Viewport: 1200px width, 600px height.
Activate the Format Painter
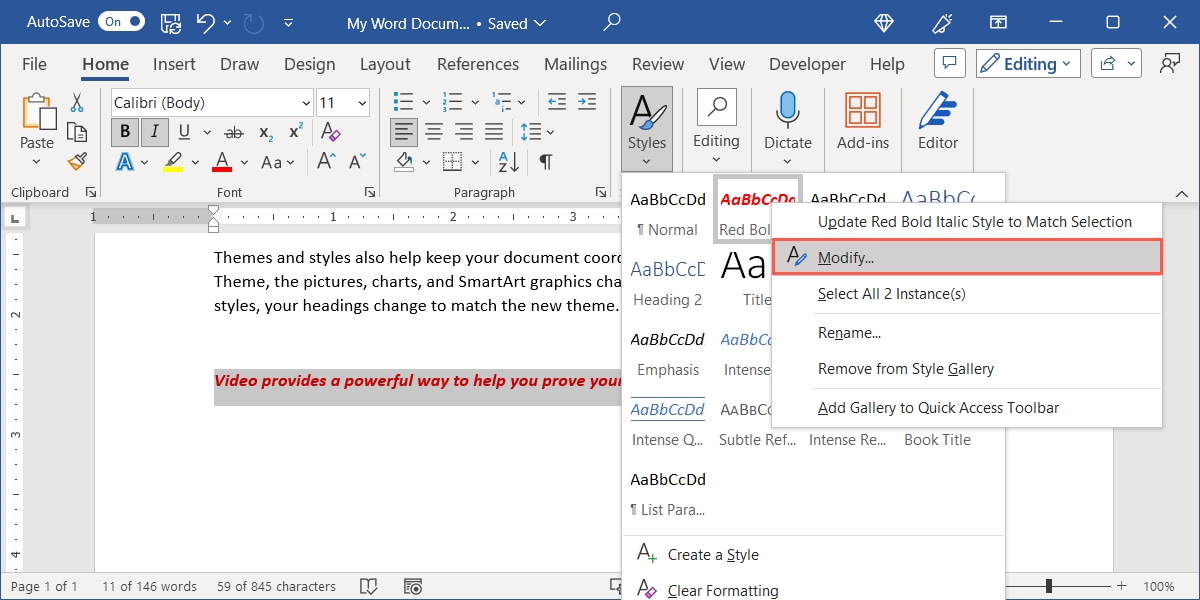point(77,160)
